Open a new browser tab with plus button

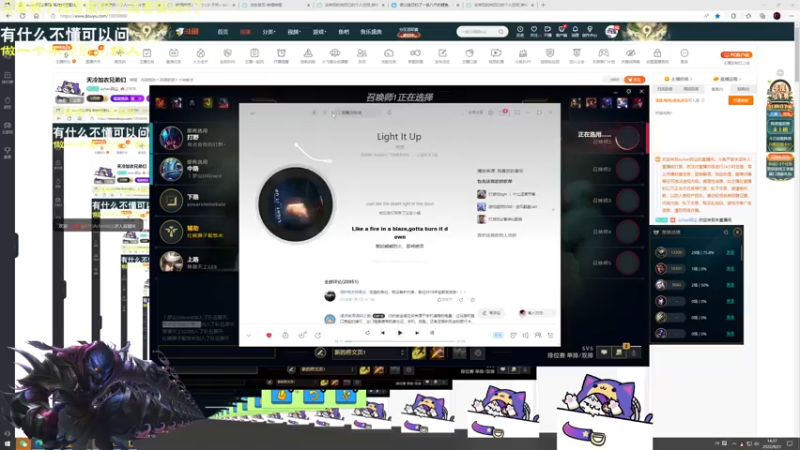543,5
